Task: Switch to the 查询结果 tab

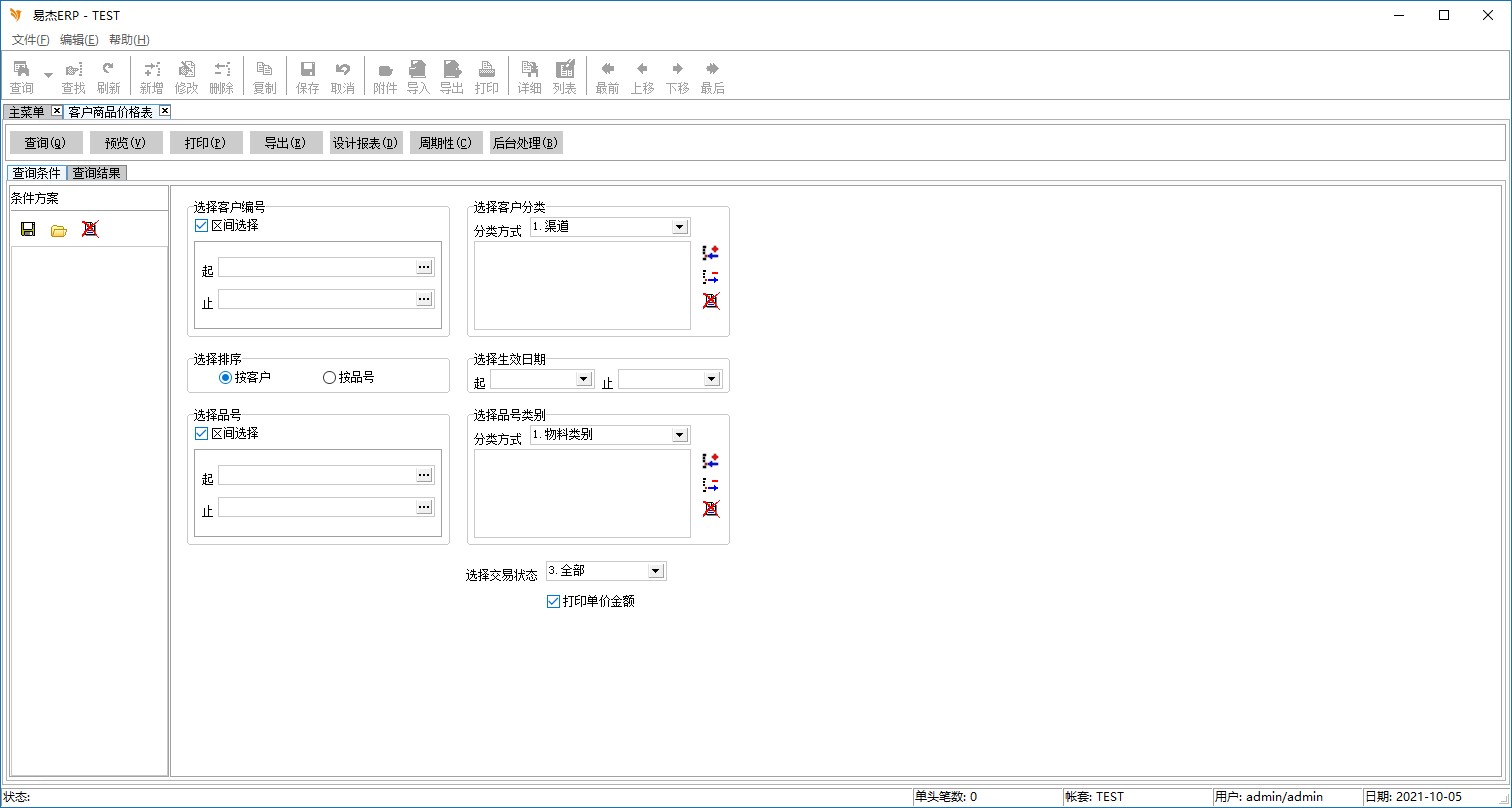Action: click(97, 173)
